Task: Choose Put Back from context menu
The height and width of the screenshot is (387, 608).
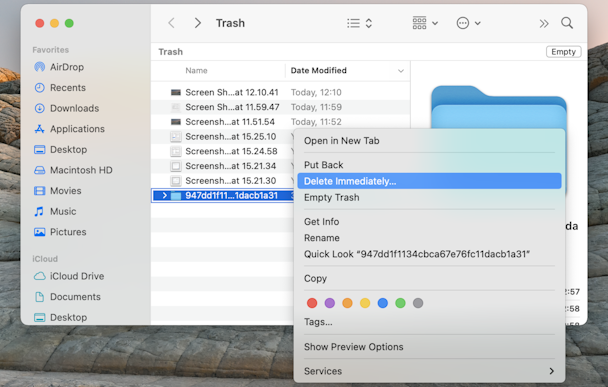Action: [323, 165]
